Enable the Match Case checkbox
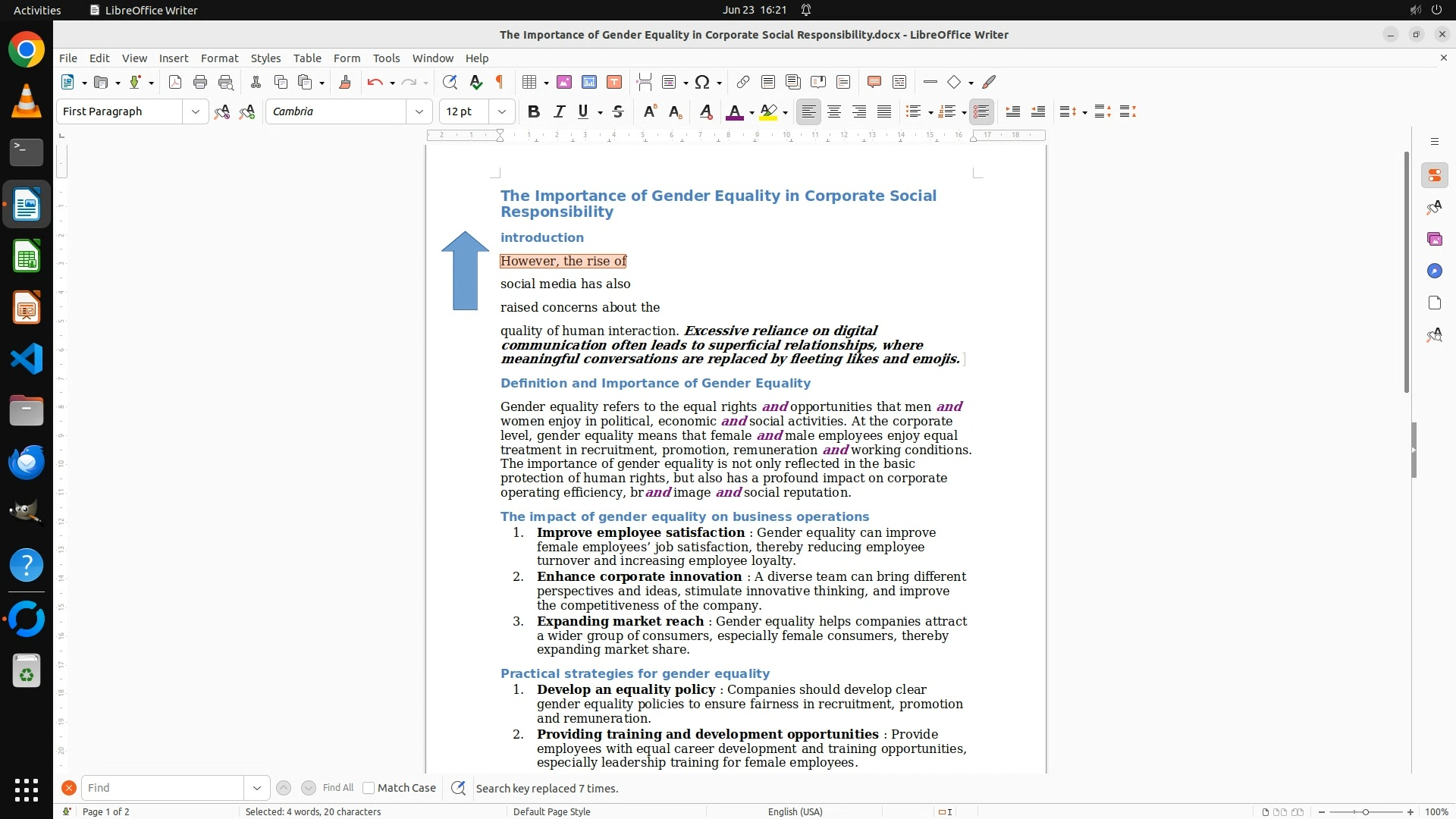This screenshot has width=1456, height=819. tap(369, 788)
